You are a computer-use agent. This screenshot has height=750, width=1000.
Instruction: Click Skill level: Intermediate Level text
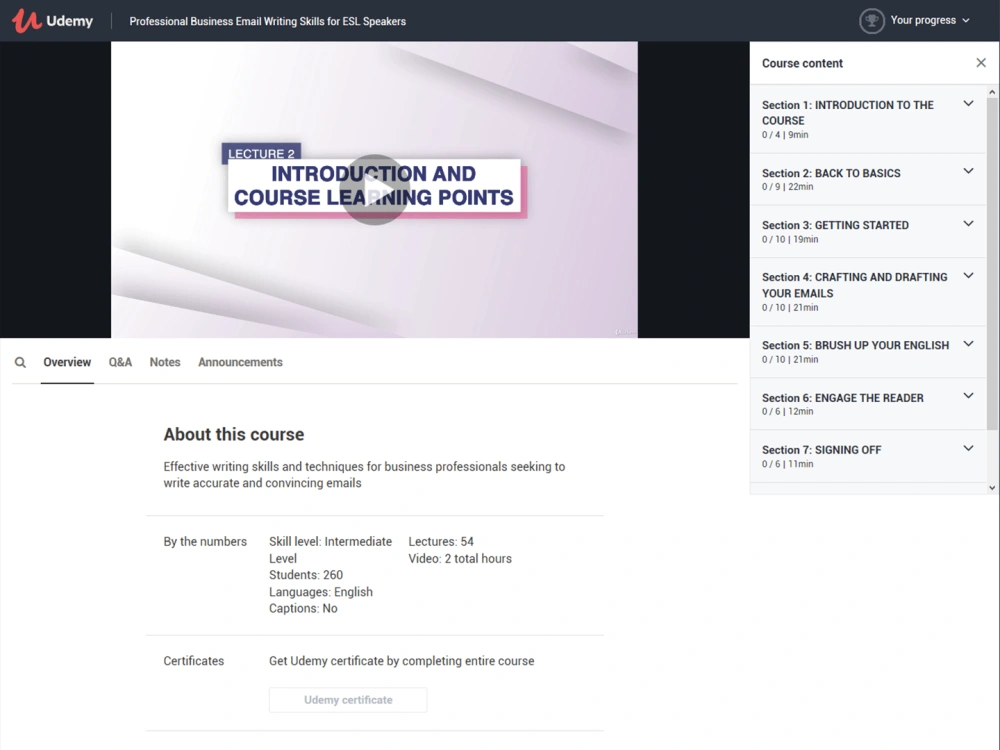[x=330, y=550]
